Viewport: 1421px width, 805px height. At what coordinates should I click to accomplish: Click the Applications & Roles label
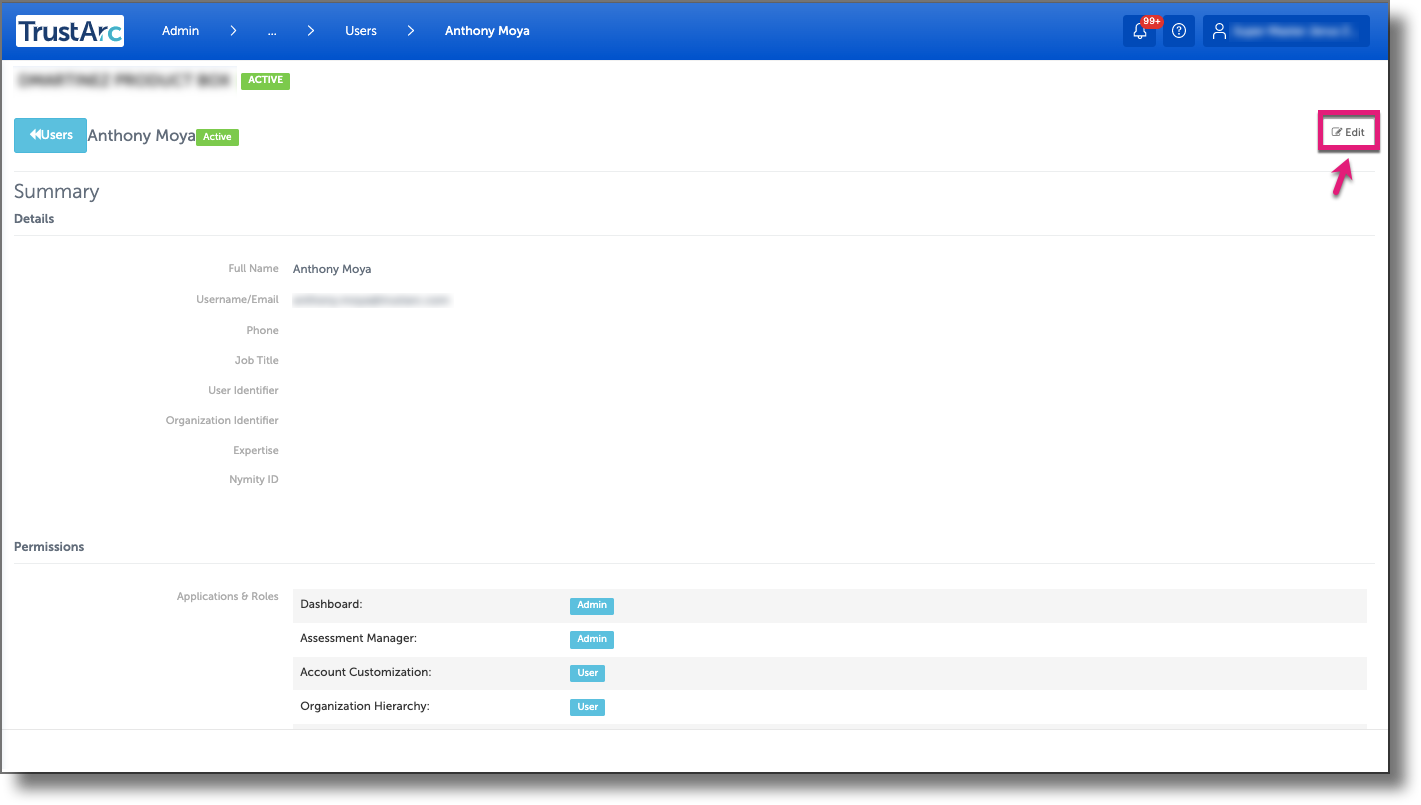(228, 596)
